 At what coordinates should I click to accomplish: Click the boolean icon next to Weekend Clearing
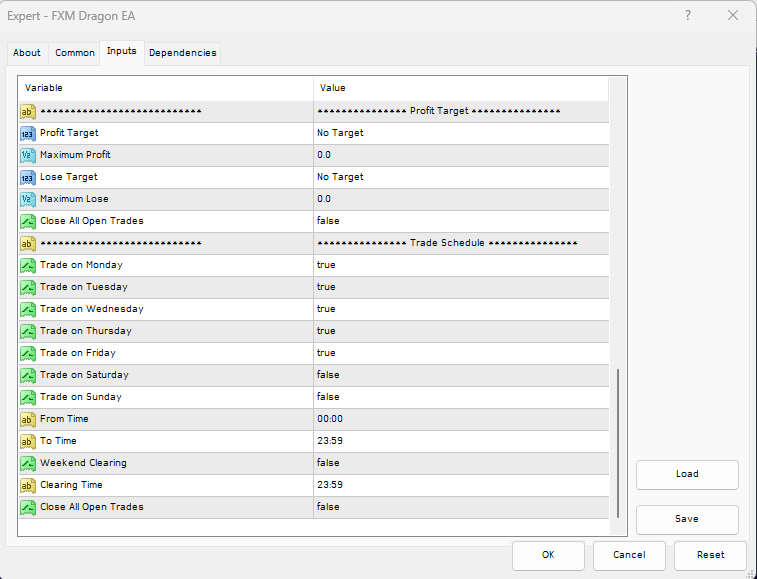(28, 463)
